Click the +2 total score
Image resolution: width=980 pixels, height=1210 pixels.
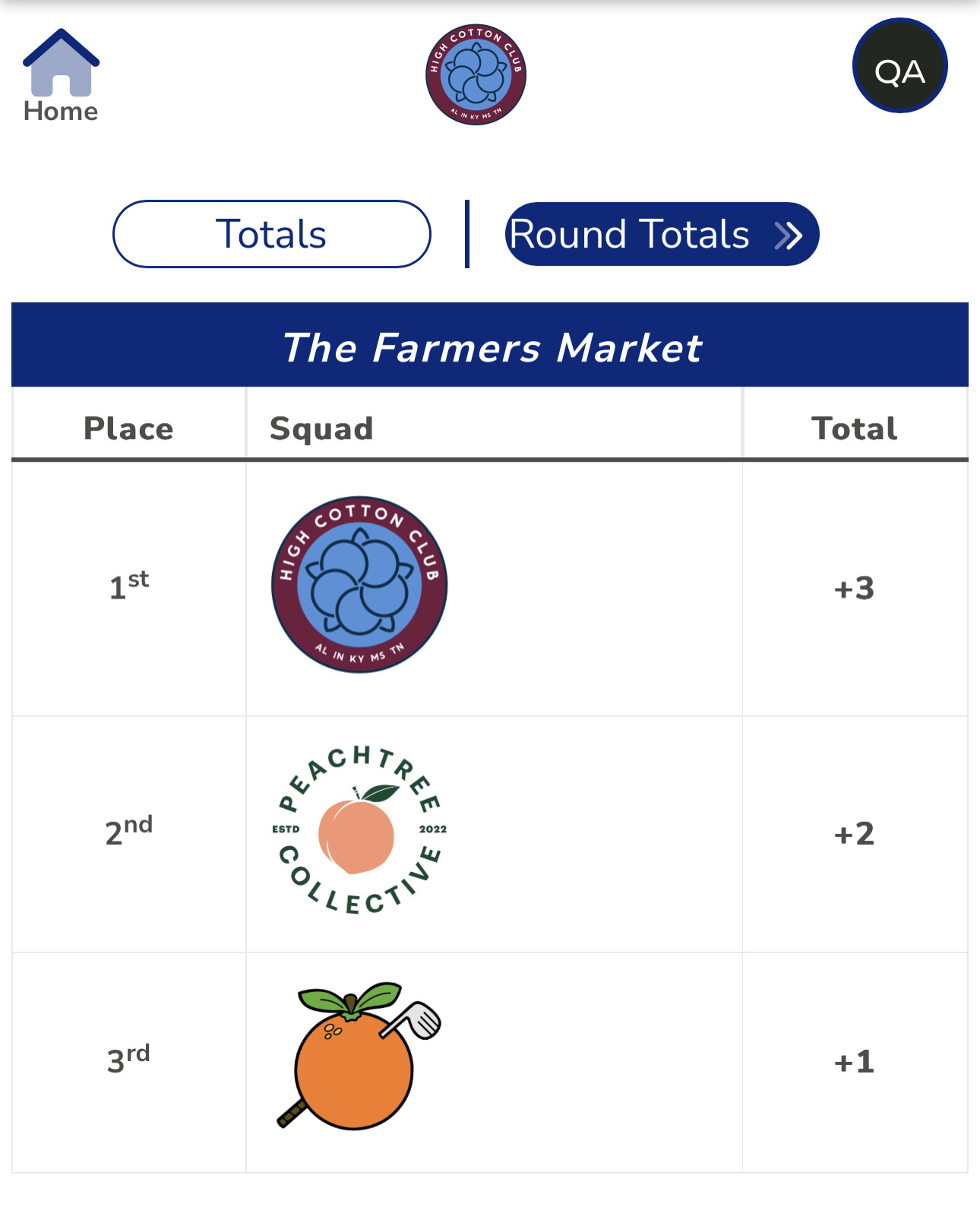[x=854, y=834]
